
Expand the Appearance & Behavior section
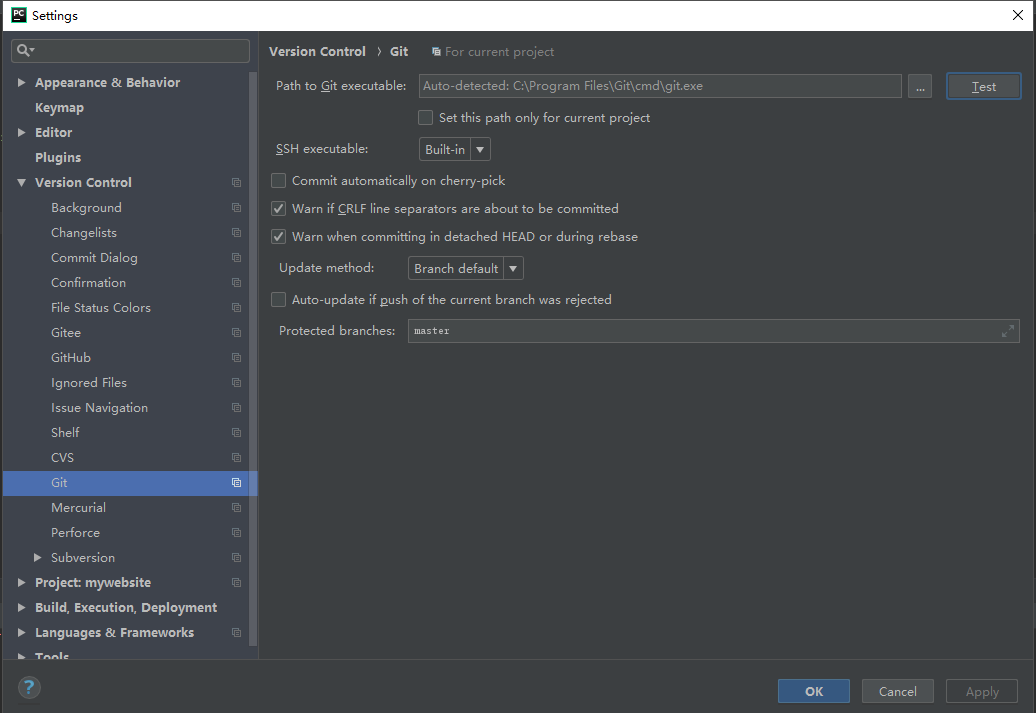point(21,83)
